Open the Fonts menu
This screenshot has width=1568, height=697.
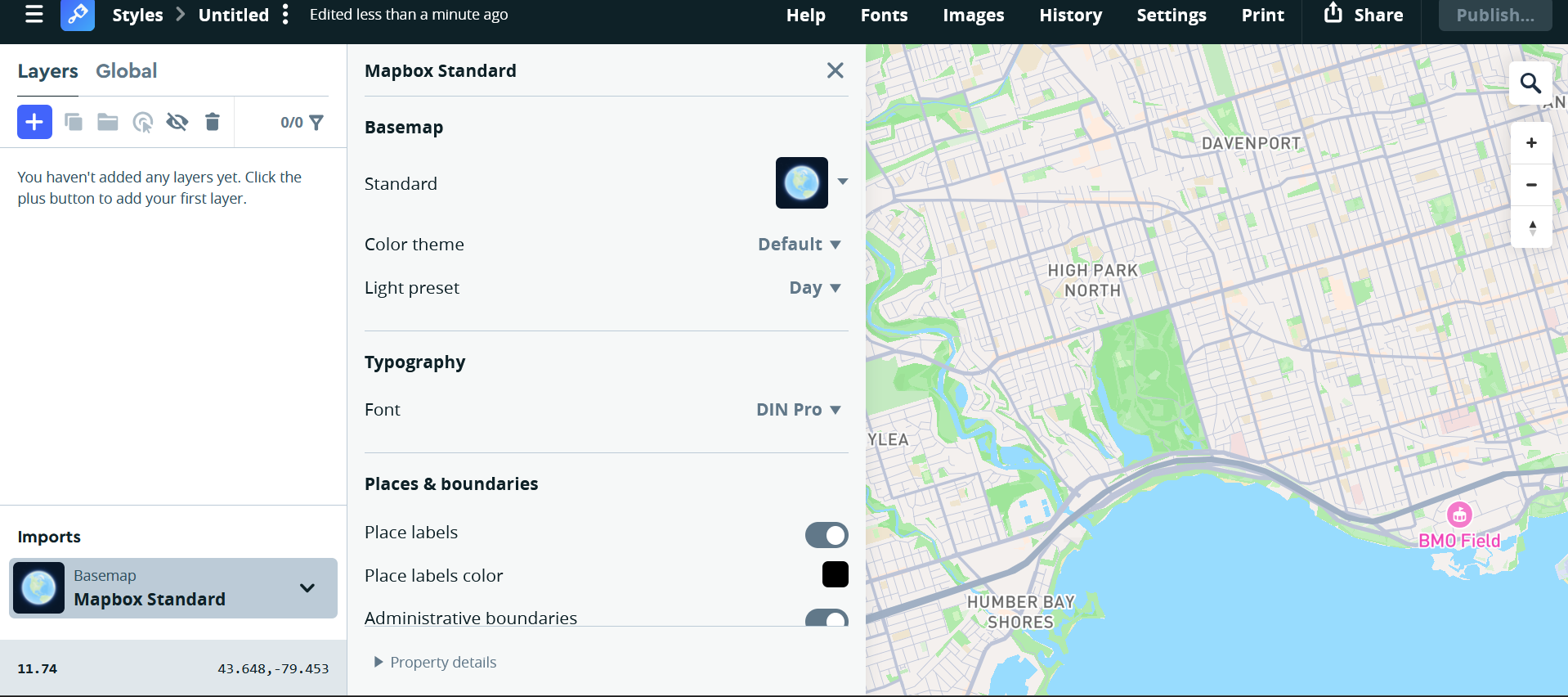pyautogui.click(x=884, y=15)
